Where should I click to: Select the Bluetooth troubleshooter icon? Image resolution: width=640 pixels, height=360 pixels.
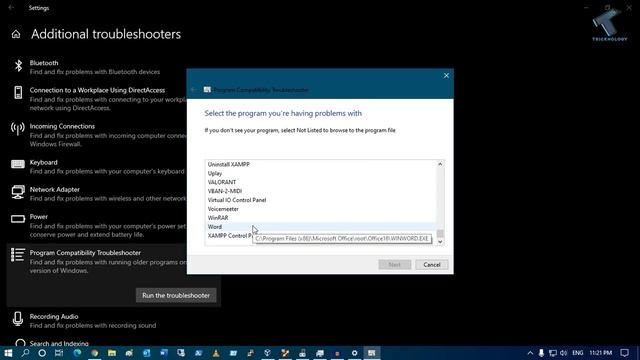18,65
